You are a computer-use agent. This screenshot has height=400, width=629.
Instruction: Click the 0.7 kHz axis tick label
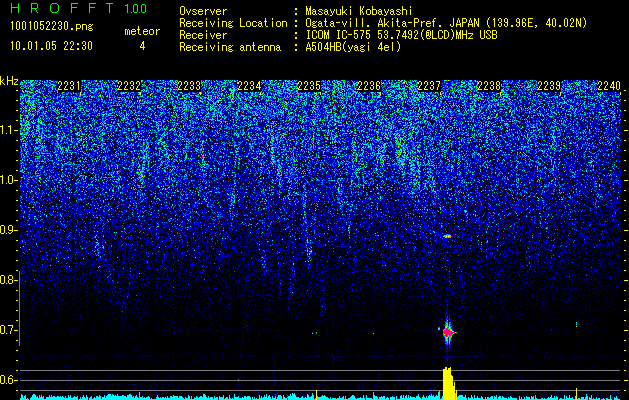[7, 330]
